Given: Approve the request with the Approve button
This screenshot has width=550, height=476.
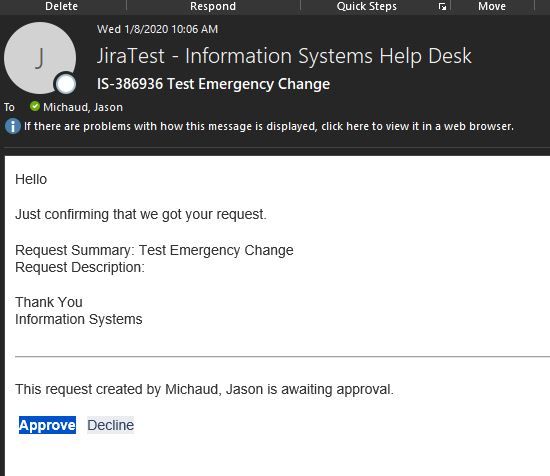Looking at the screenshot, I should (47, 425).
